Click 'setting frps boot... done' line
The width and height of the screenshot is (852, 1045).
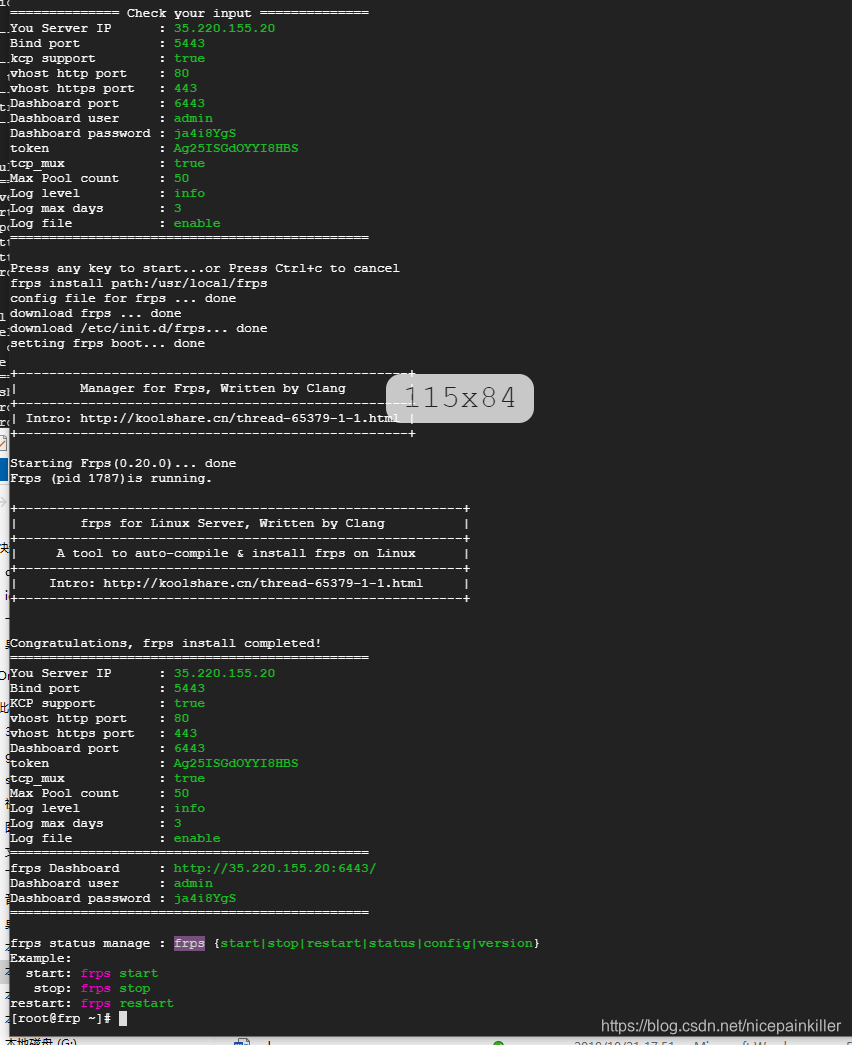107,343
